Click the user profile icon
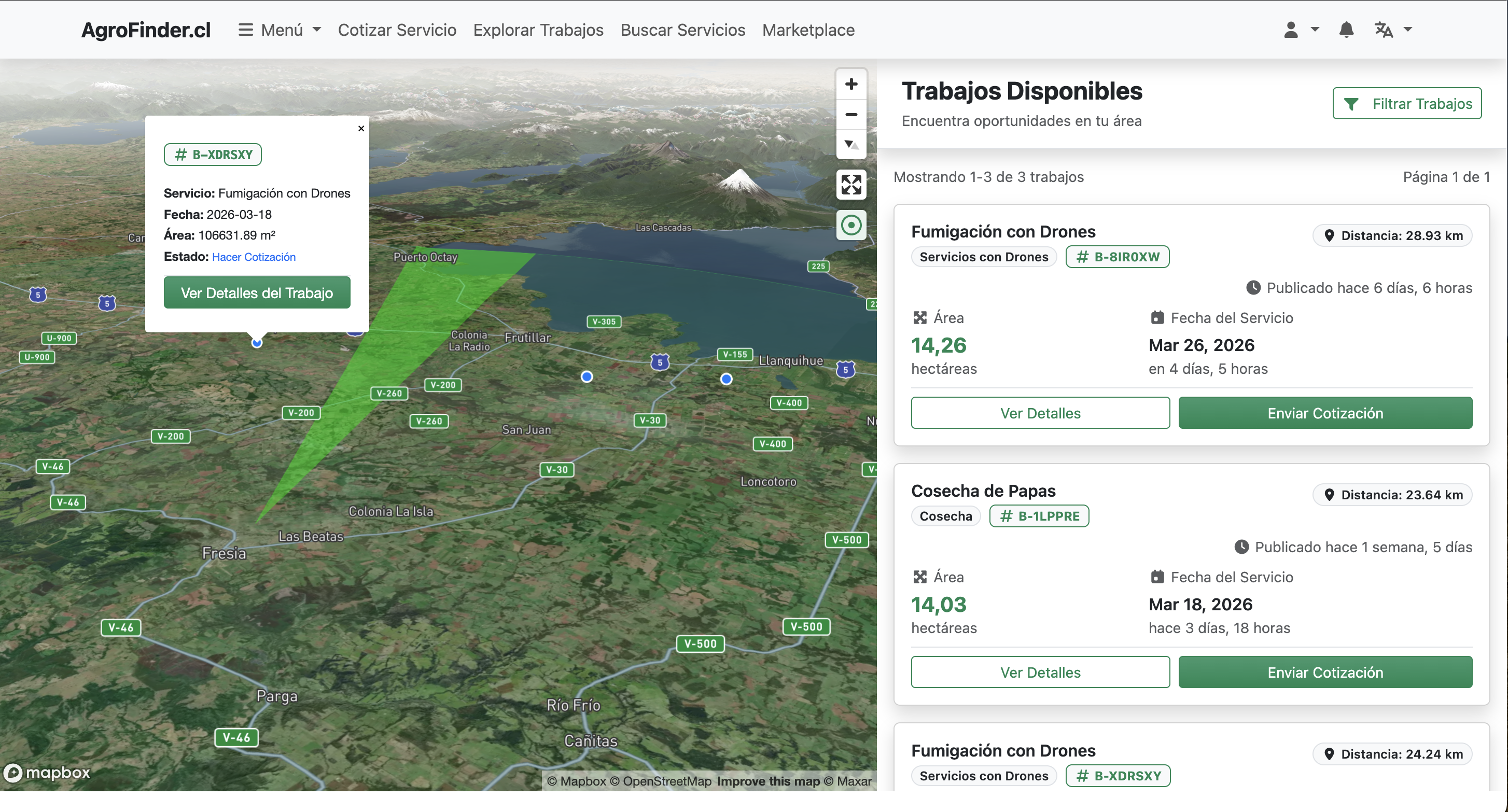 [x=1291, y=29]
